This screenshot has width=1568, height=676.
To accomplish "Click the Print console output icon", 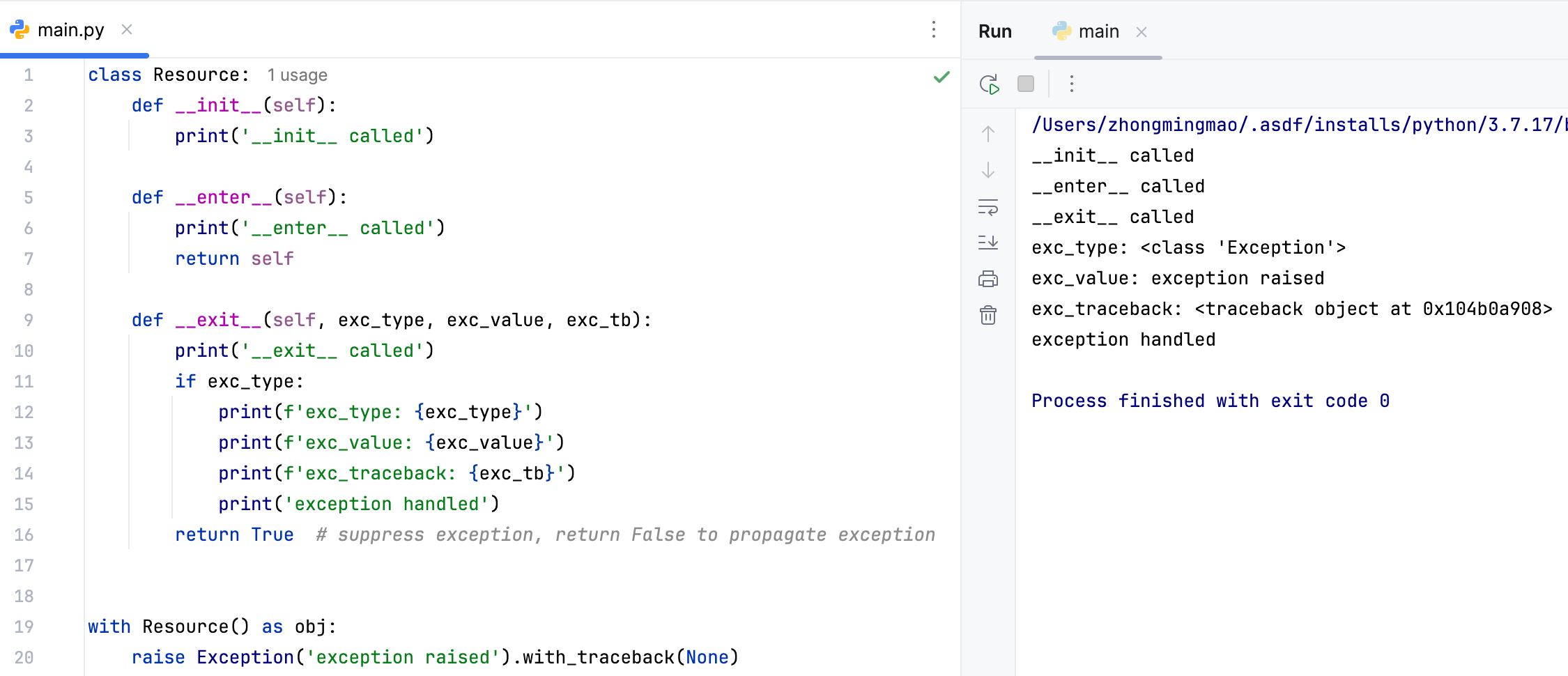I will click(987, 279).
